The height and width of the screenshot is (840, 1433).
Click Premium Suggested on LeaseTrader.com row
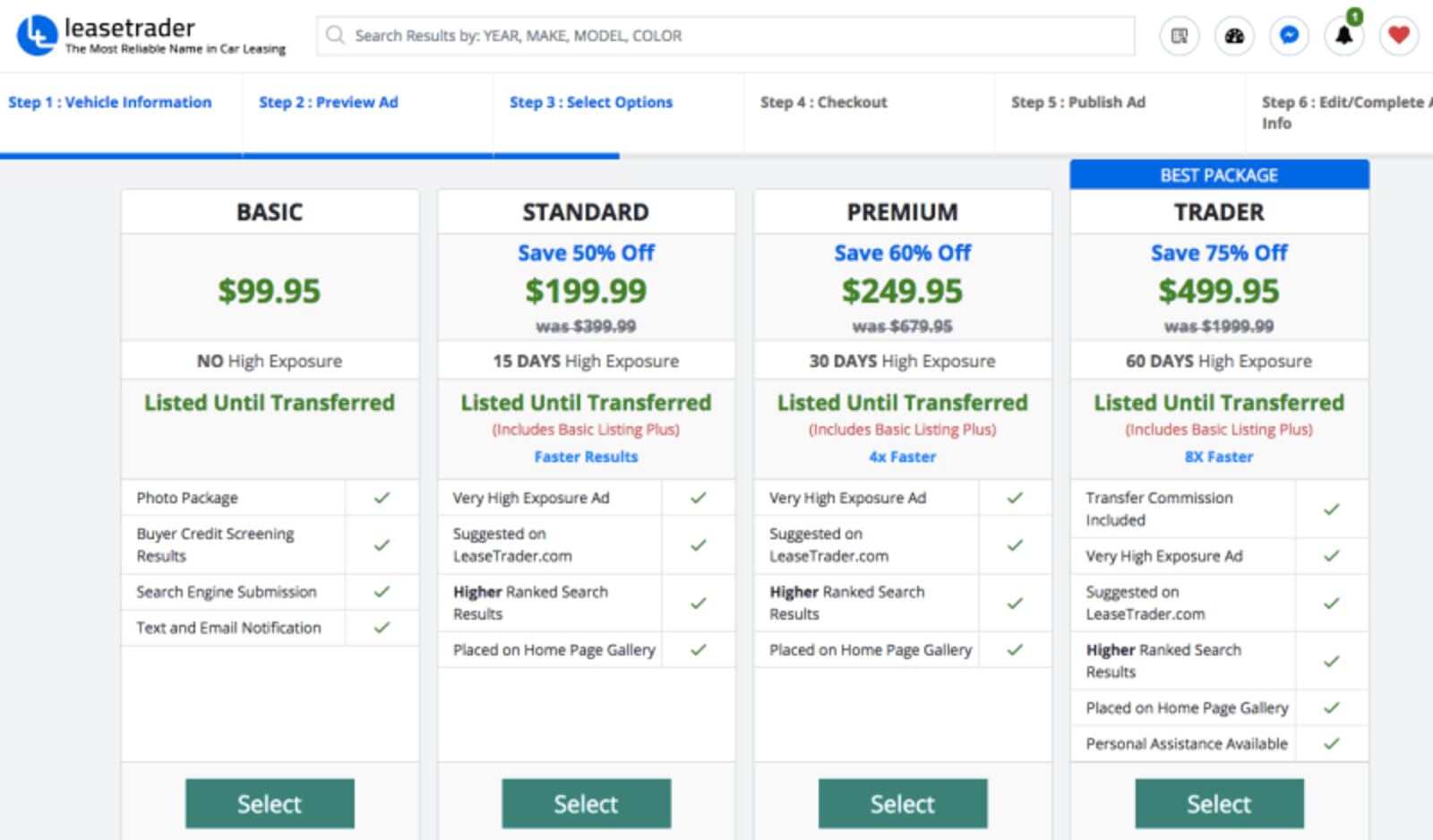tap(903, 544)
